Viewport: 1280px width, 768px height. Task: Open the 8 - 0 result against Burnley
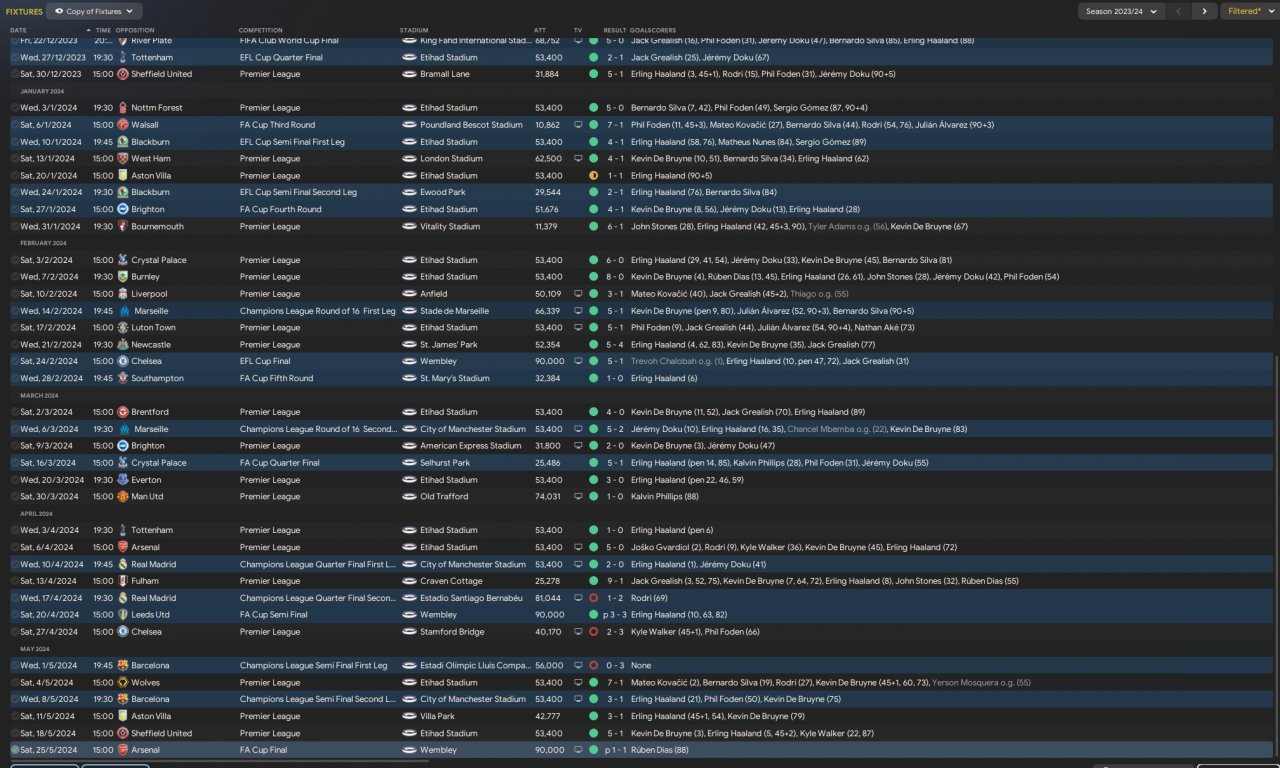pyautogui.click(x=615, y=277)
